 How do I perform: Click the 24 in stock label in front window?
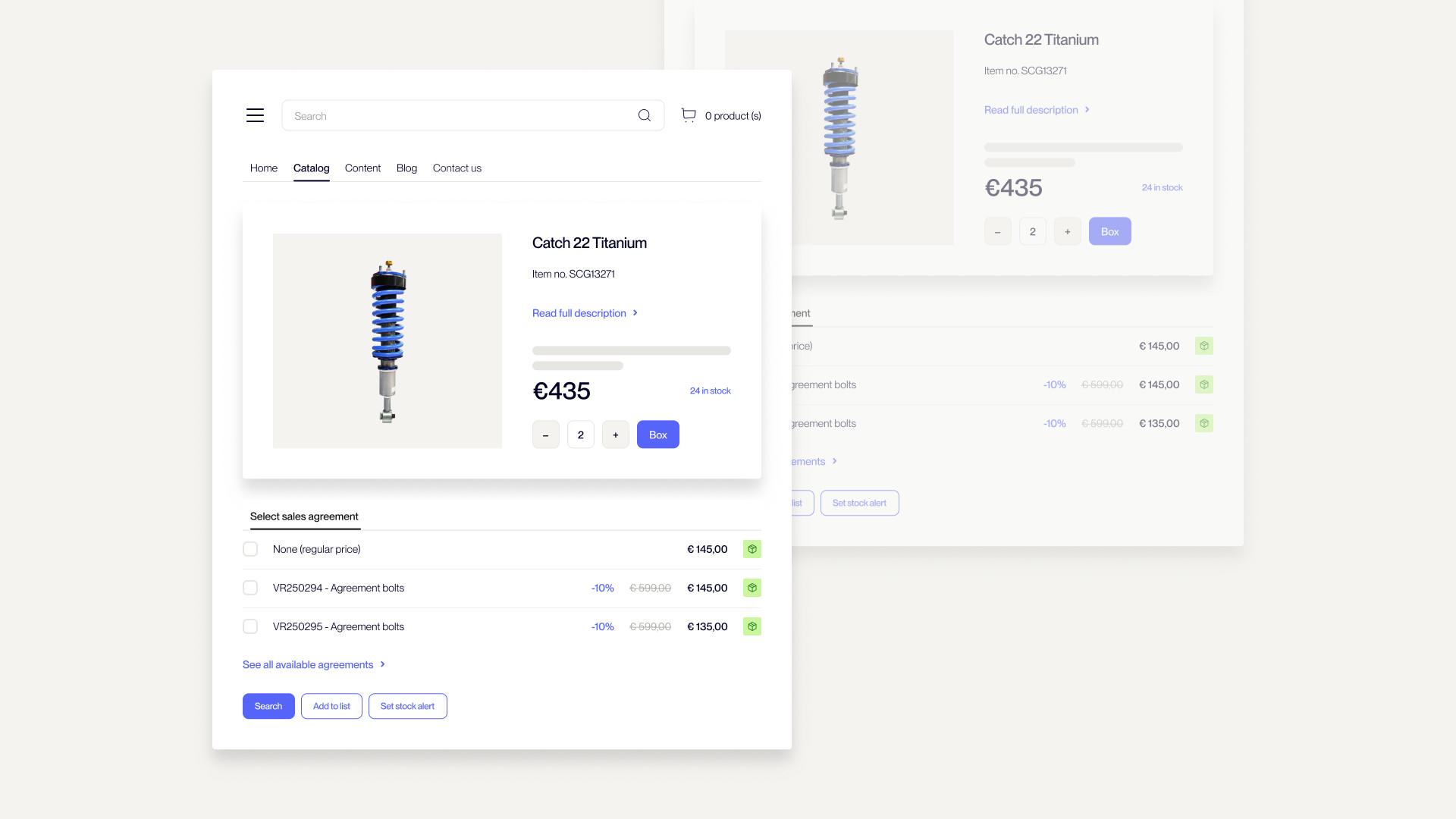(711, 391)
